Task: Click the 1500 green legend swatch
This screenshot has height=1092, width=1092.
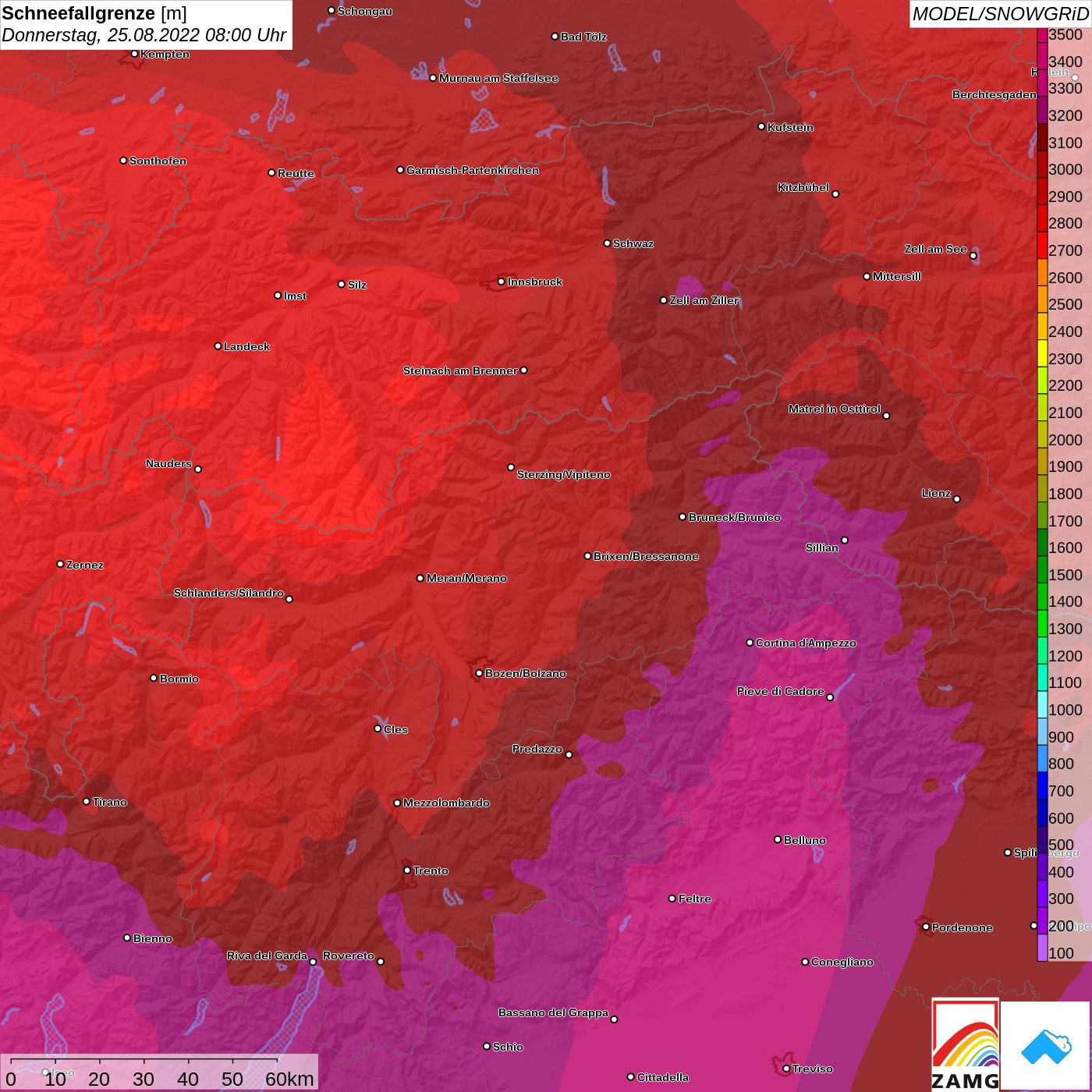Action: [x=1042, y=569]
